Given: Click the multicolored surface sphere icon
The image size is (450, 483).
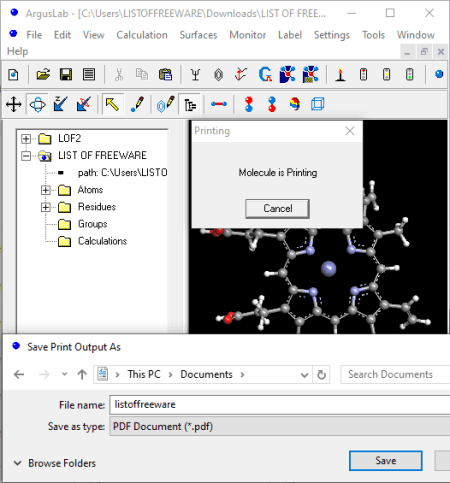Looking at the screenshot, I should click(295, 104).
